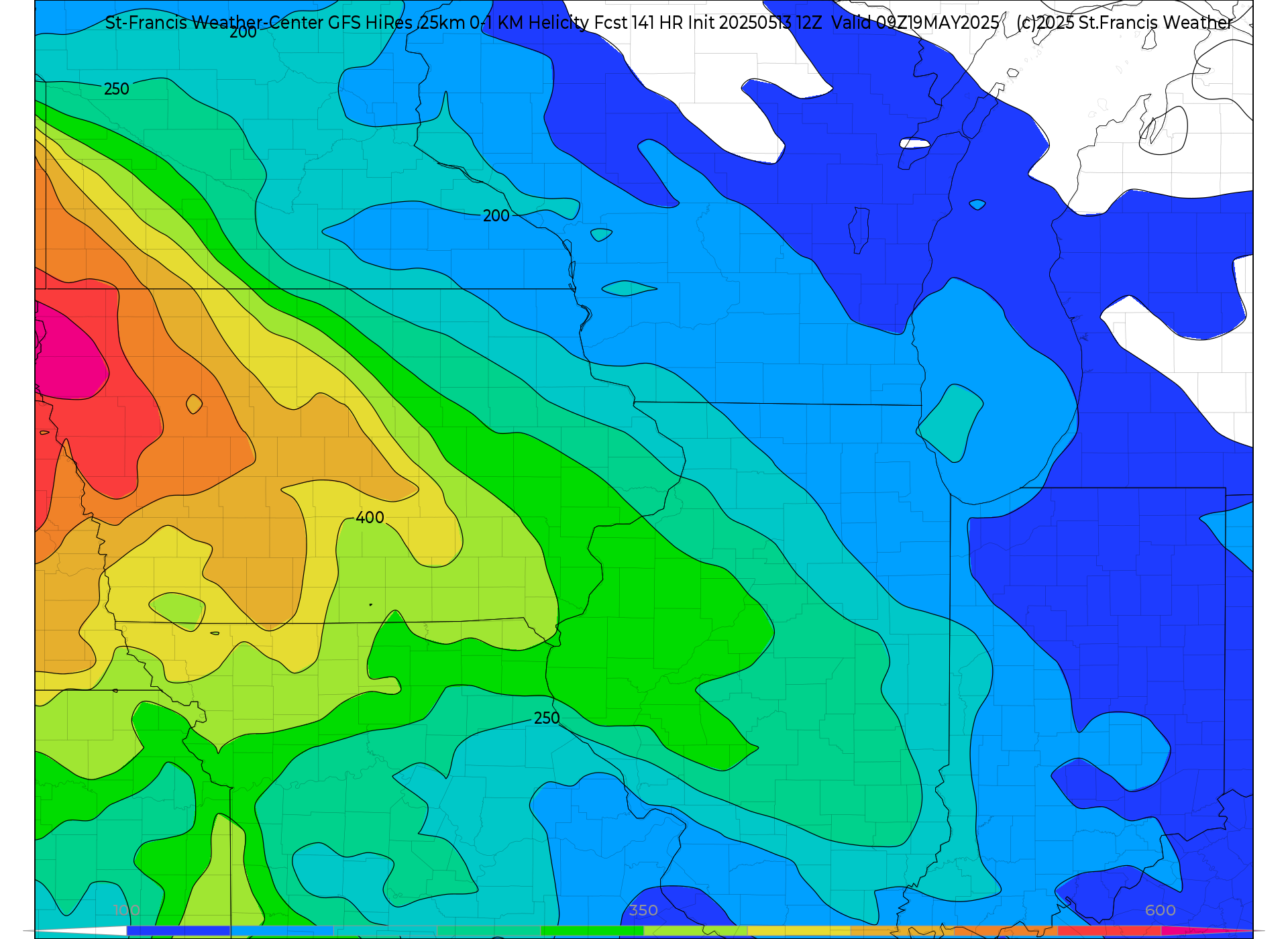Click the 400 contour label
Image resolution: width=1288 pixels, height=939 pixels.
(x=370, y=518)
